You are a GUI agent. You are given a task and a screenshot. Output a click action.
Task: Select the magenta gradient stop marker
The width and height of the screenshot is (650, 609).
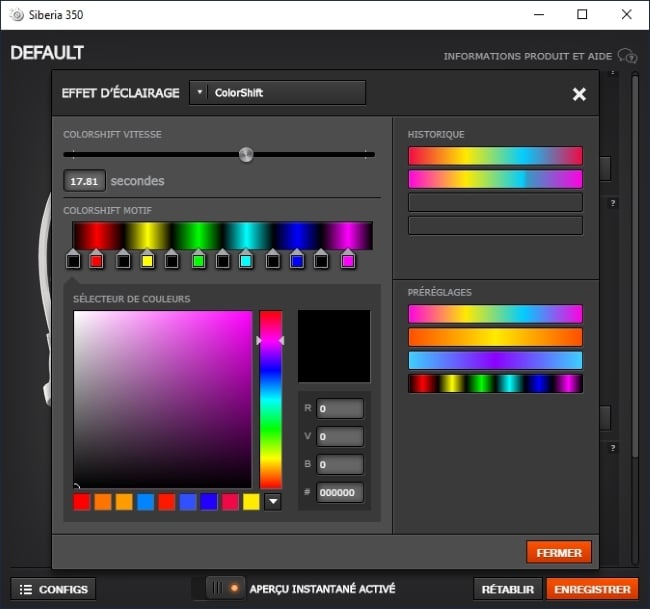point(348,259)
